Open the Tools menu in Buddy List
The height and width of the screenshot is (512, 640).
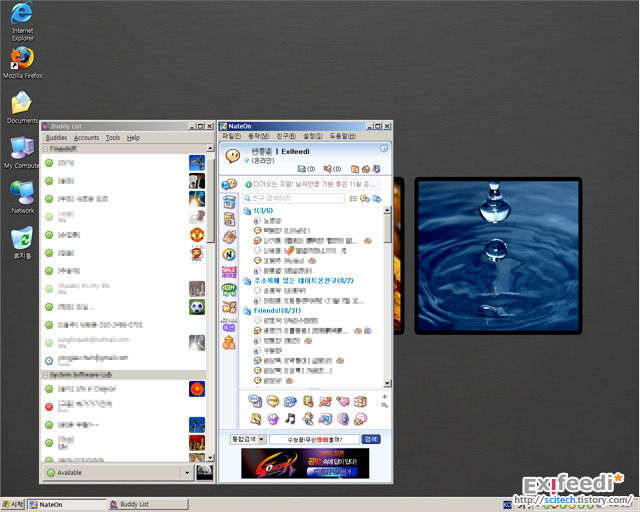(113, 138)
